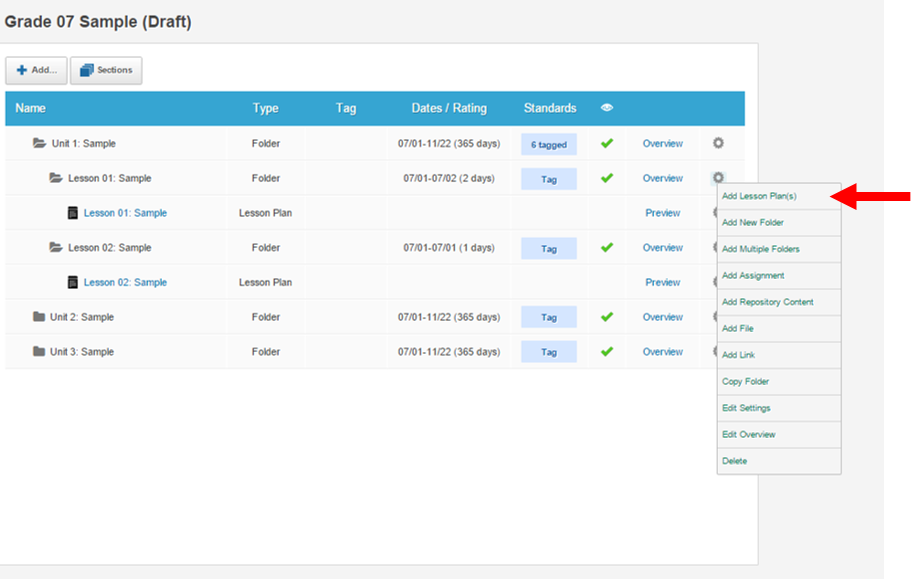Choose Copy Folder in the context menu

pyautogui.click(x=746, y=382)
